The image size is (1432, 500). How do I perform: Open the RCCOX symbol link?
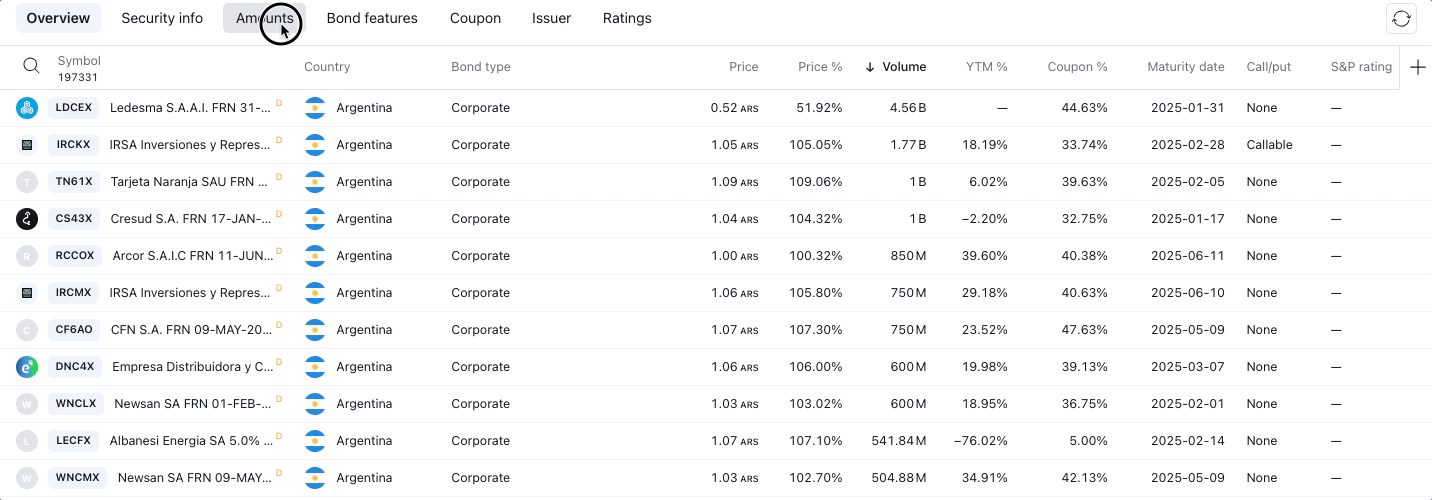[75, 256]
